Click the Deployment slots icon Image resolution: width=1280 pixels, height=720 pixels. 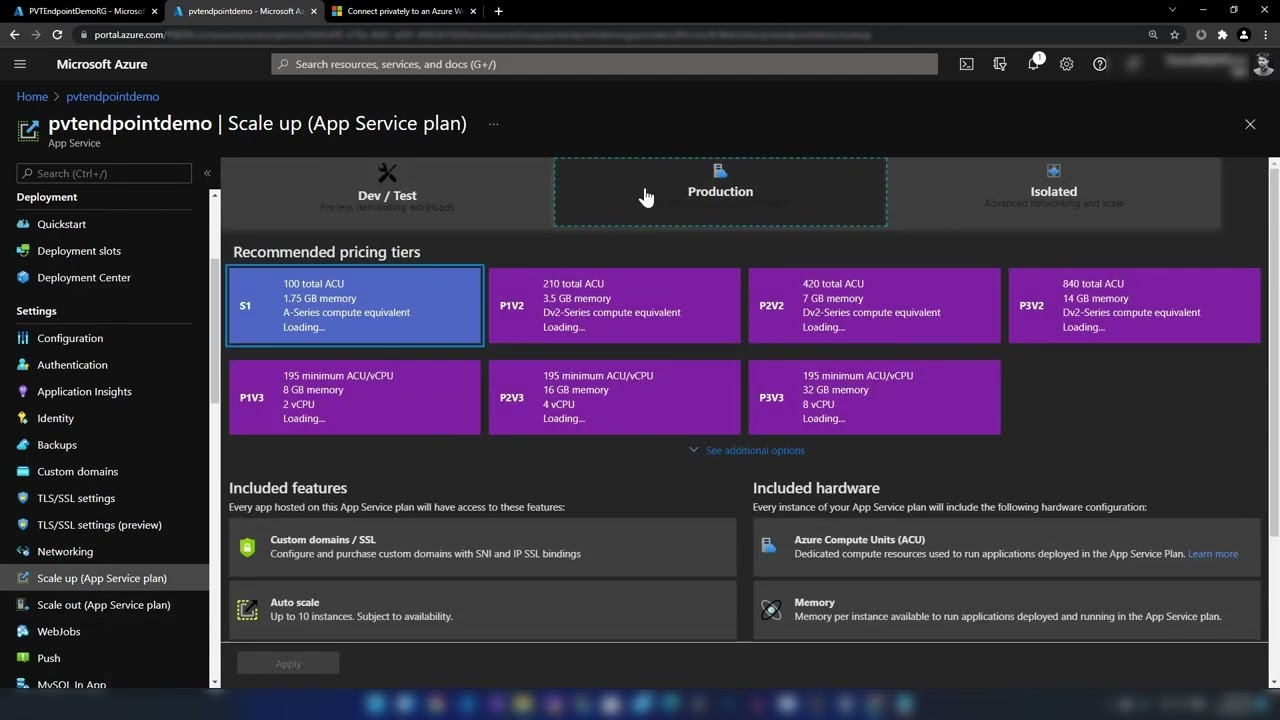coord(24,251)
